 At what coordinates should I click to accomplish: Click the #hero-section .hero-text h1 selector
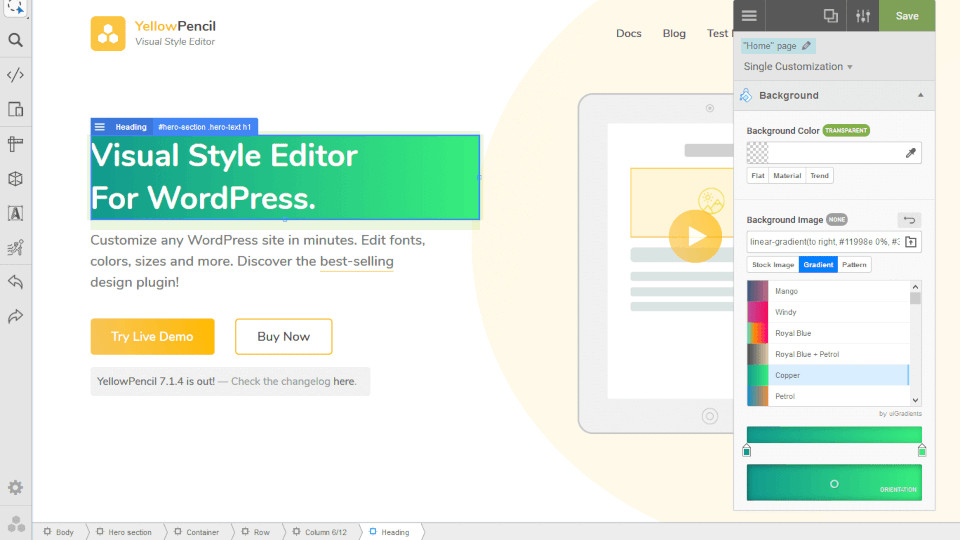(204, 127)
